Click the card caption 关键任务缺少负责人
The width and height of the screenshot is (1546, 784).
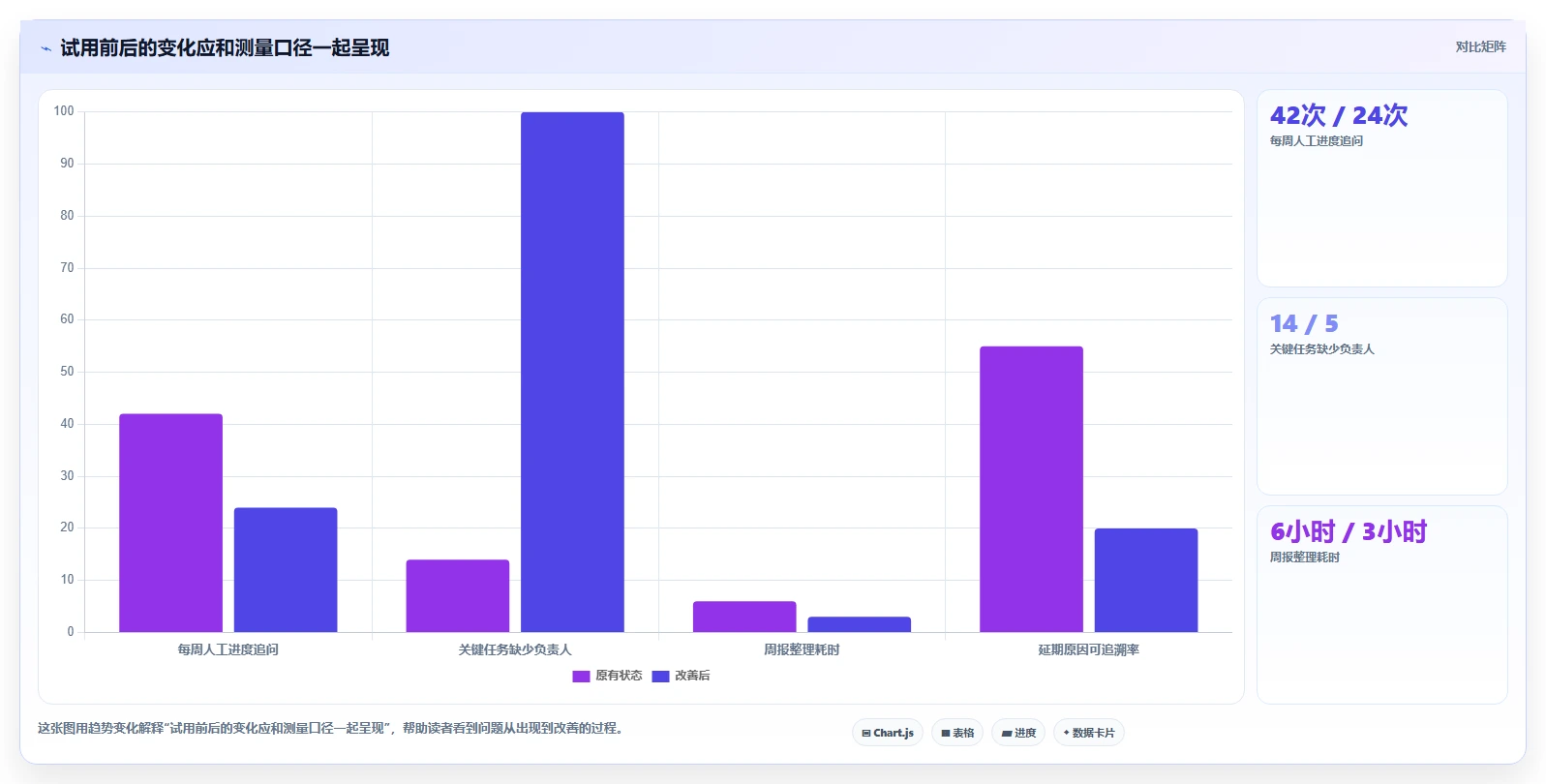[x=1322, y=349]
